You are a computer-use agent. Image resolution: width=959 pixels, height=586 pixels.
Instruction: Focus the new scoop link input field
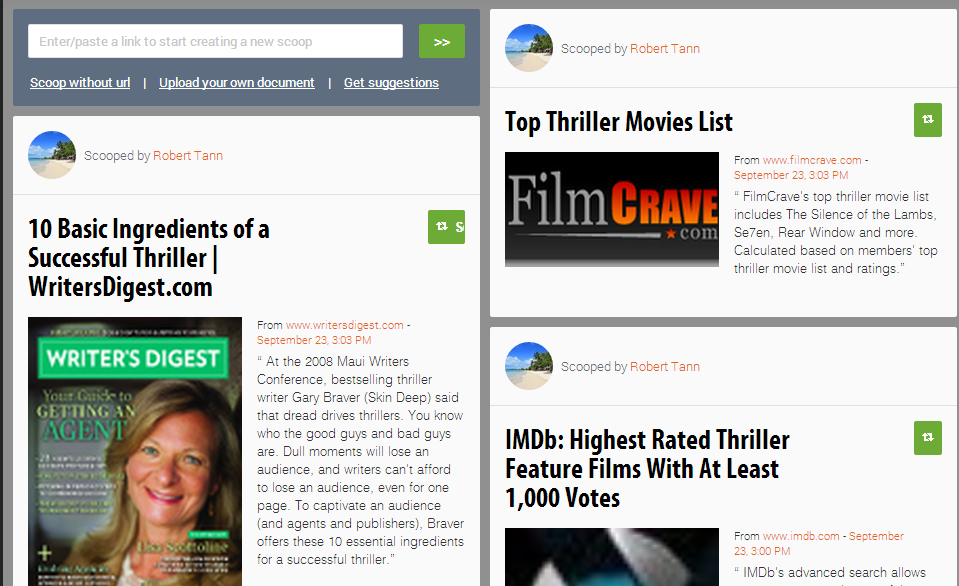point(215,41)
